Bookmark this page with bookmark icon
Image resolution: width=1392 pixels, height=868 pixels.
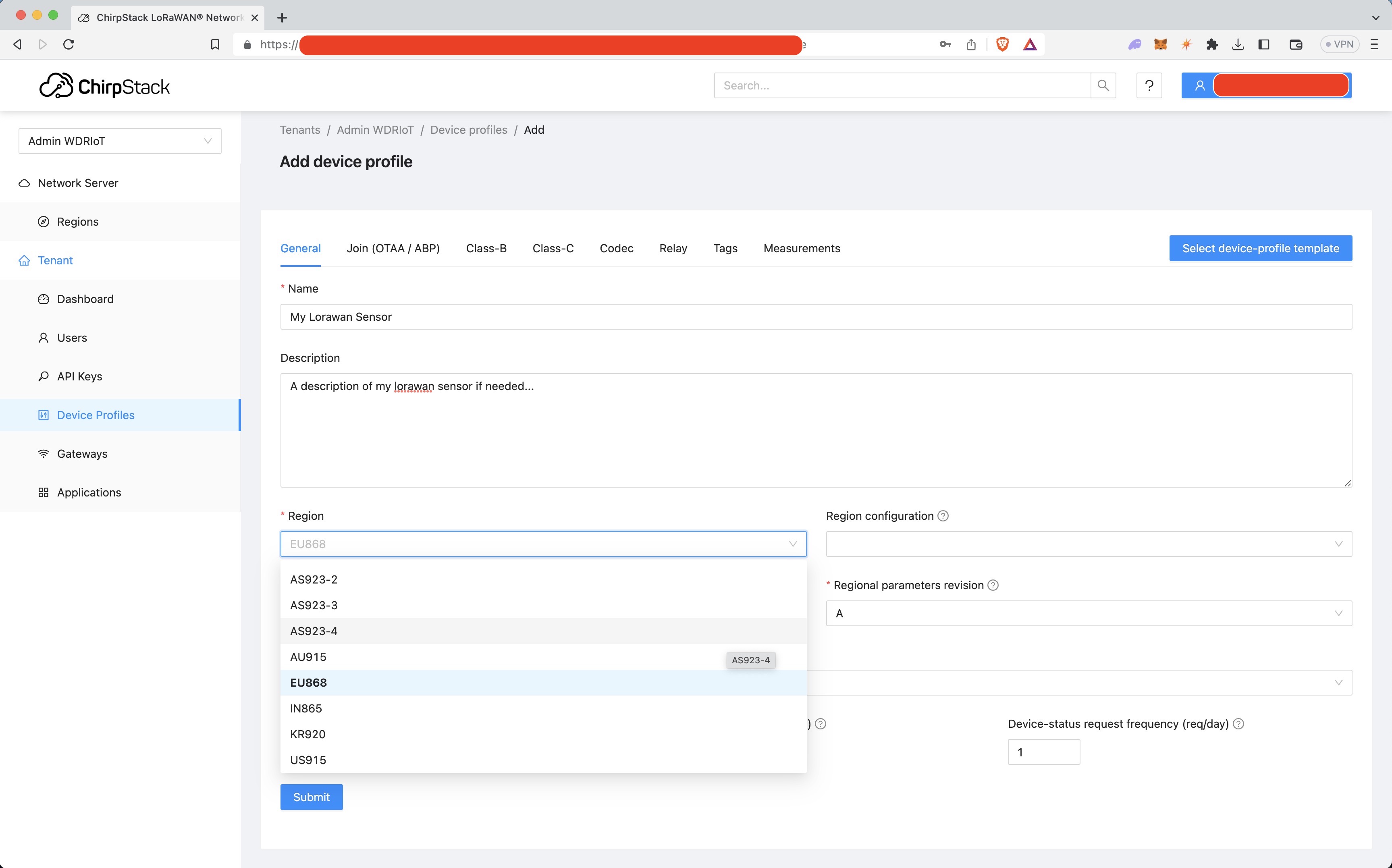click(x=215, y=44)
